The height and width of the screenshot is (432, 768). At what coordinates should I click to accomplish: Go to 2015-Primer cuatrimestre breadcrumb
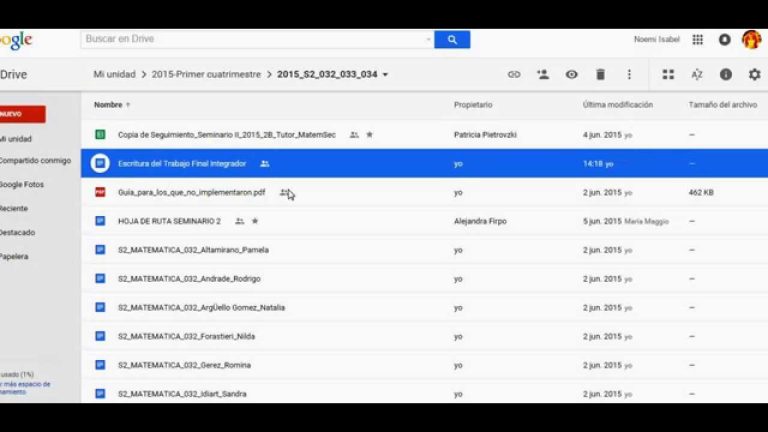[x=206, y=74]
